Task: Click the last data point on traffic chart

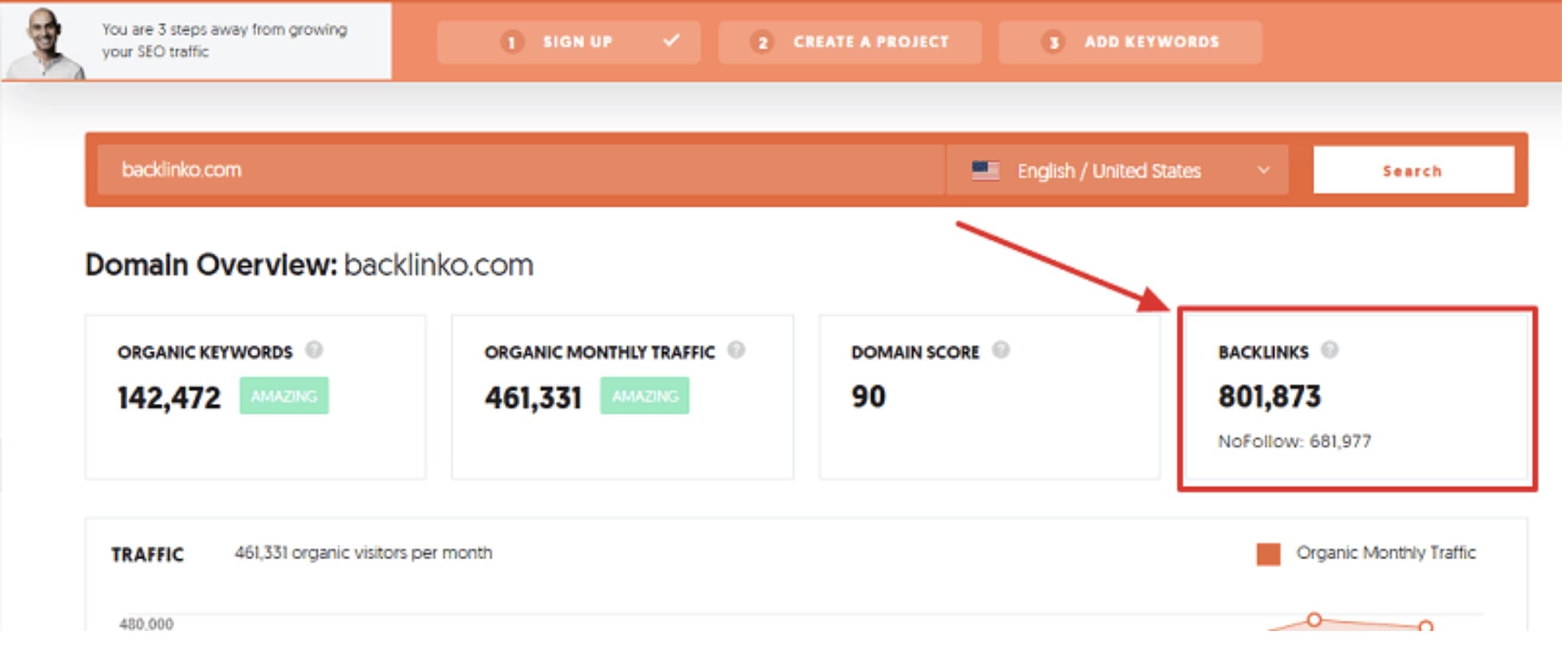Action: (1426, 626)
